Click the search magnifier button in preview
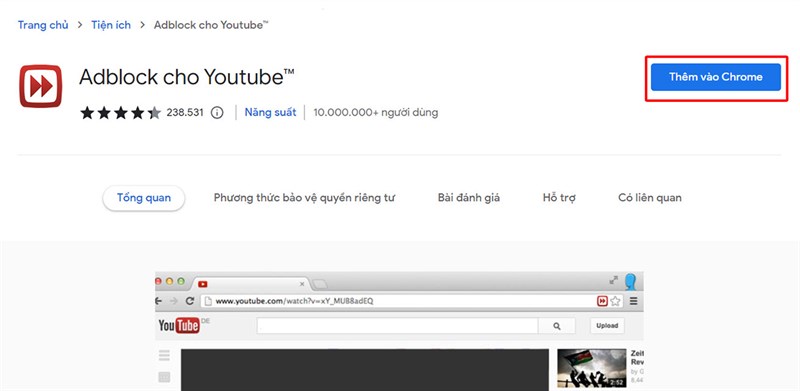The image size is (800, 391). [557, 326]
